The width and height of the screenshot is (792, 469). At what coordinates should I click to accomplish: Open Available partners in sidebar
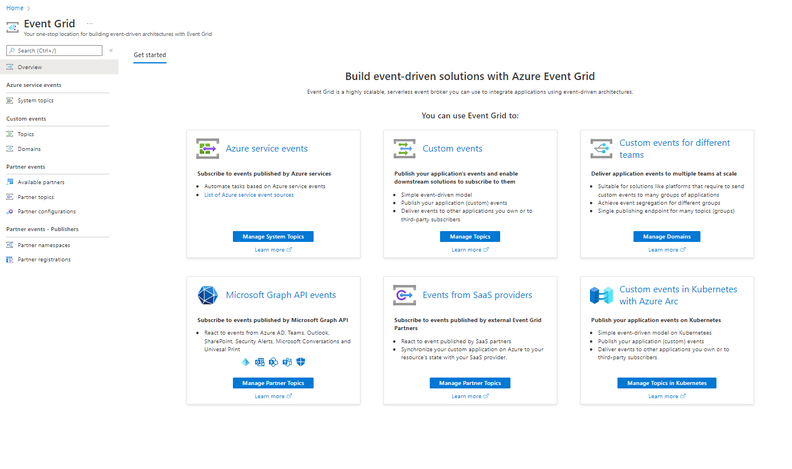pos(41,182)
